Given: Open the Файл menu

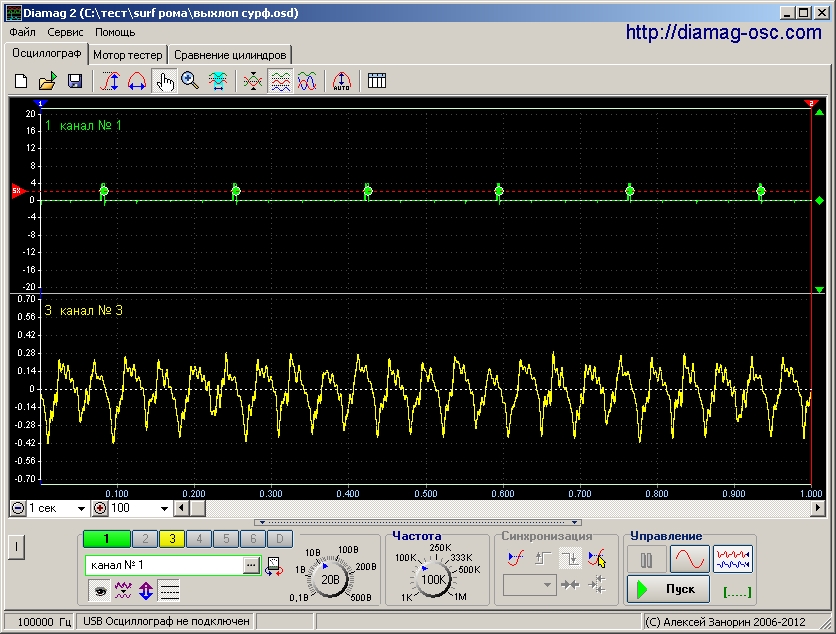Looking at the screenshot, I should pos(22,32).
